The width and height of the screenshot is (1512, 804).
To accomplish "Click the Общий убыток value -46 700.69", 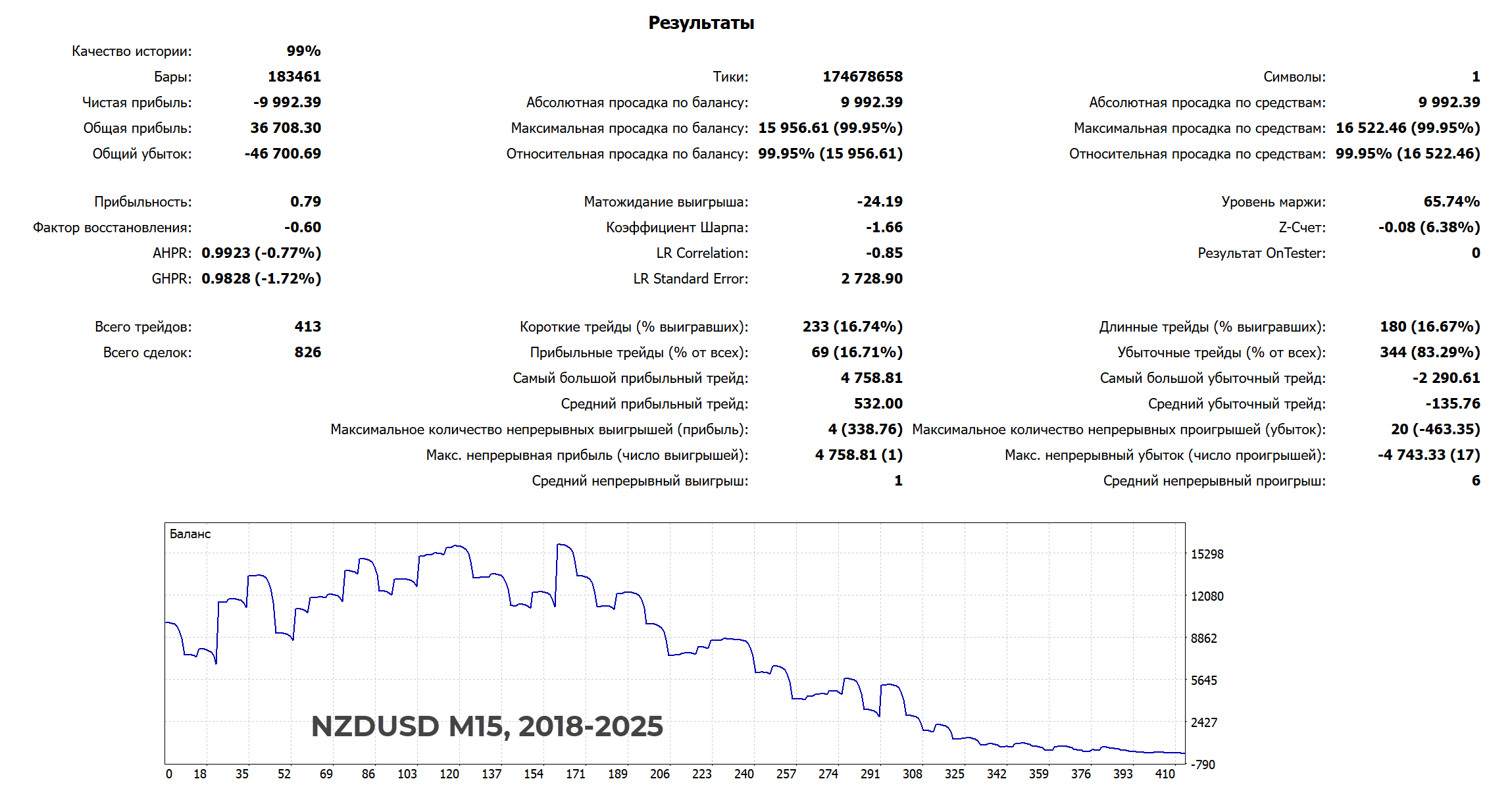I will 282,154.
